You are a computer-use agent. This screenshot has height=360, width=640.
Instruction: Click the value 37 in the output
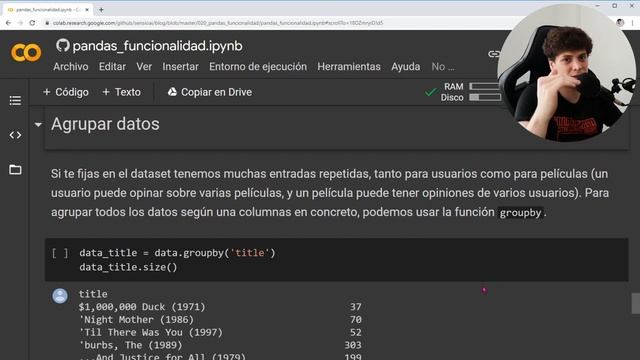pyautogui.click(x=356, y=307)
